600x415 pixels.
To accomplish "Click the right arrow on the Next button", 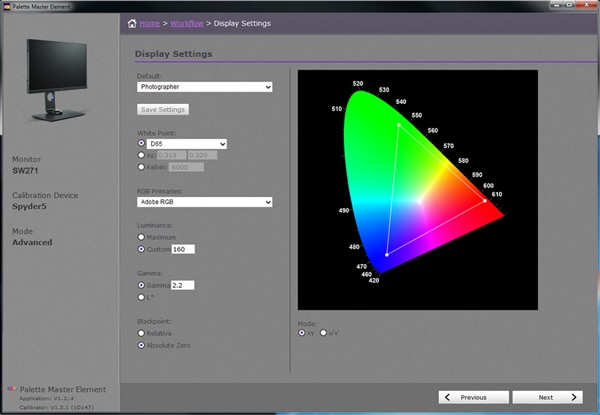I will click(575, 397).
